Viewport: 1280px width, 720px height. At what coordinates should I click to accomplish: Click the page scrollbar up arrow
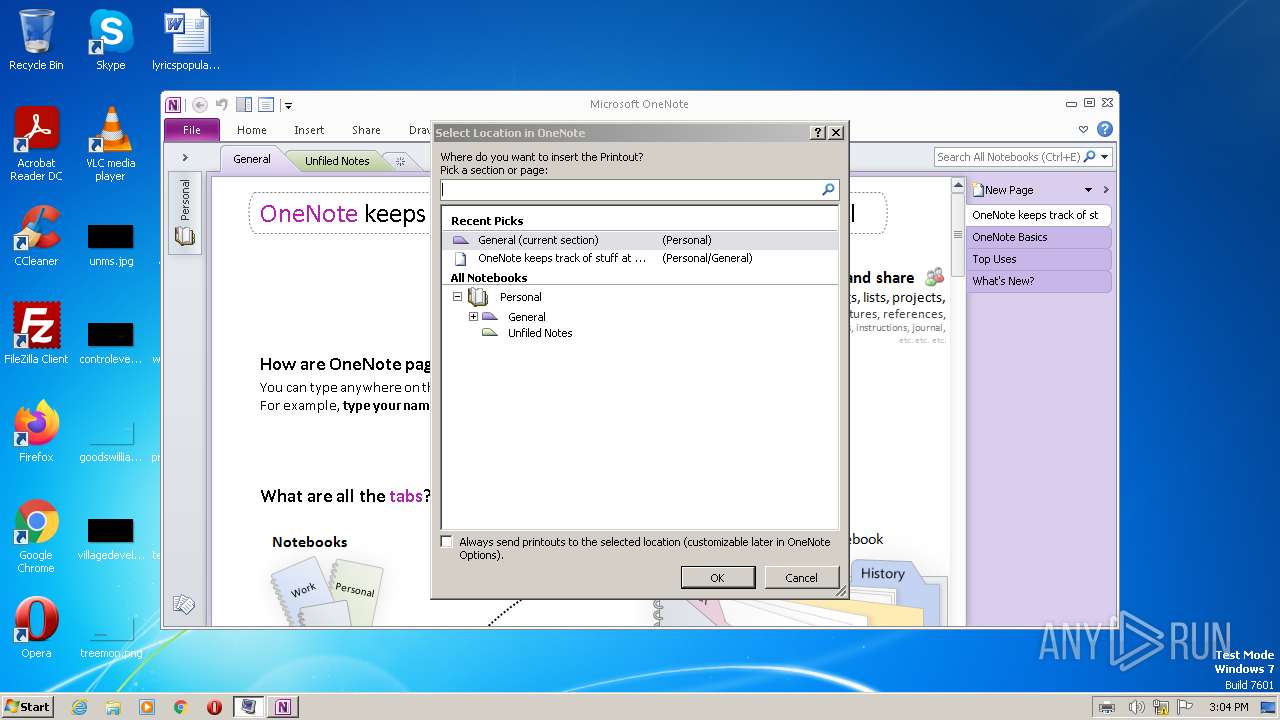pyautogui.click(x=957, y=186)
